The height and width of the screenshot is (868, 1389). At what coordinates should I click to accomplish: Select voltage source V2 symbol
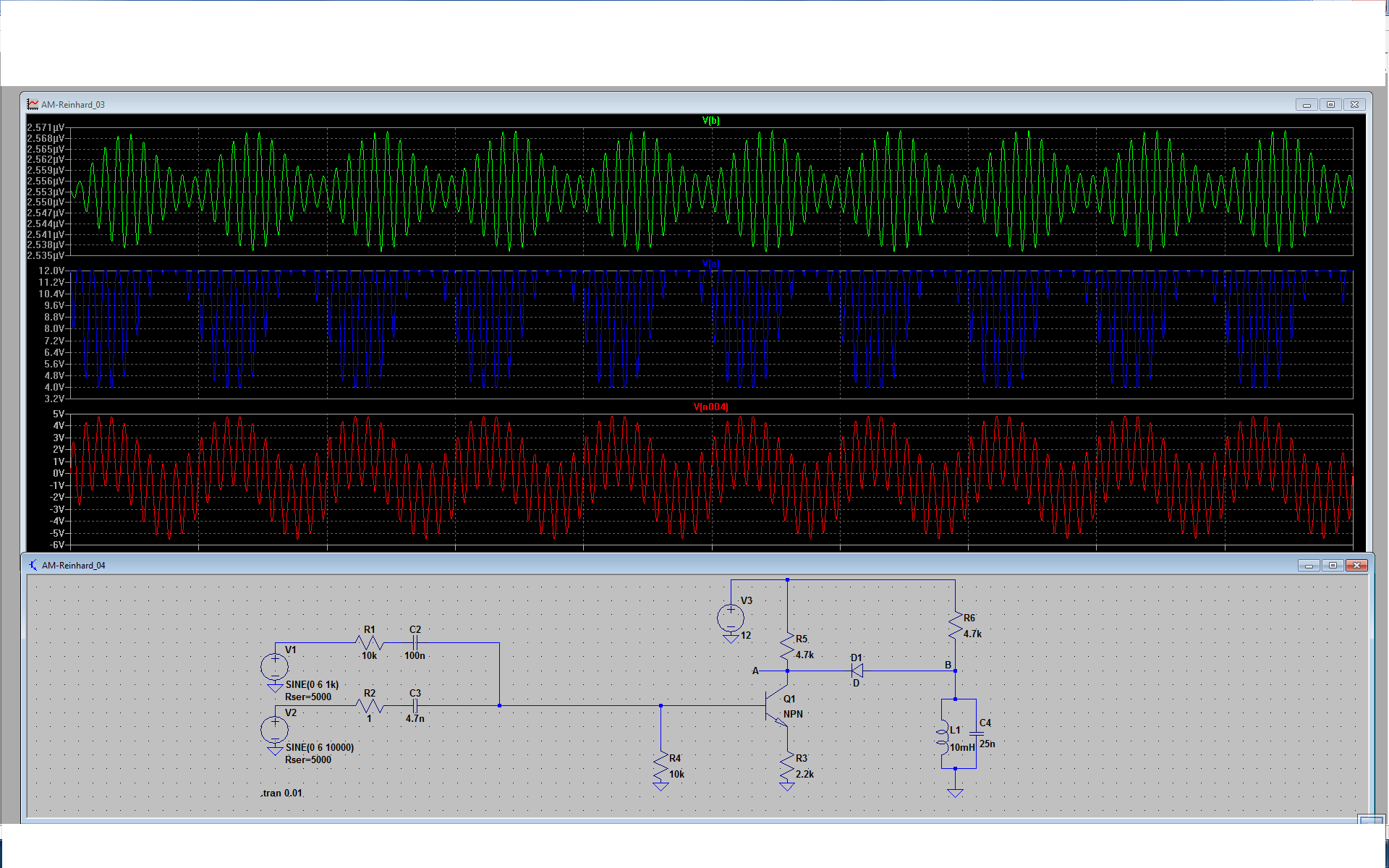pos(275,730)
